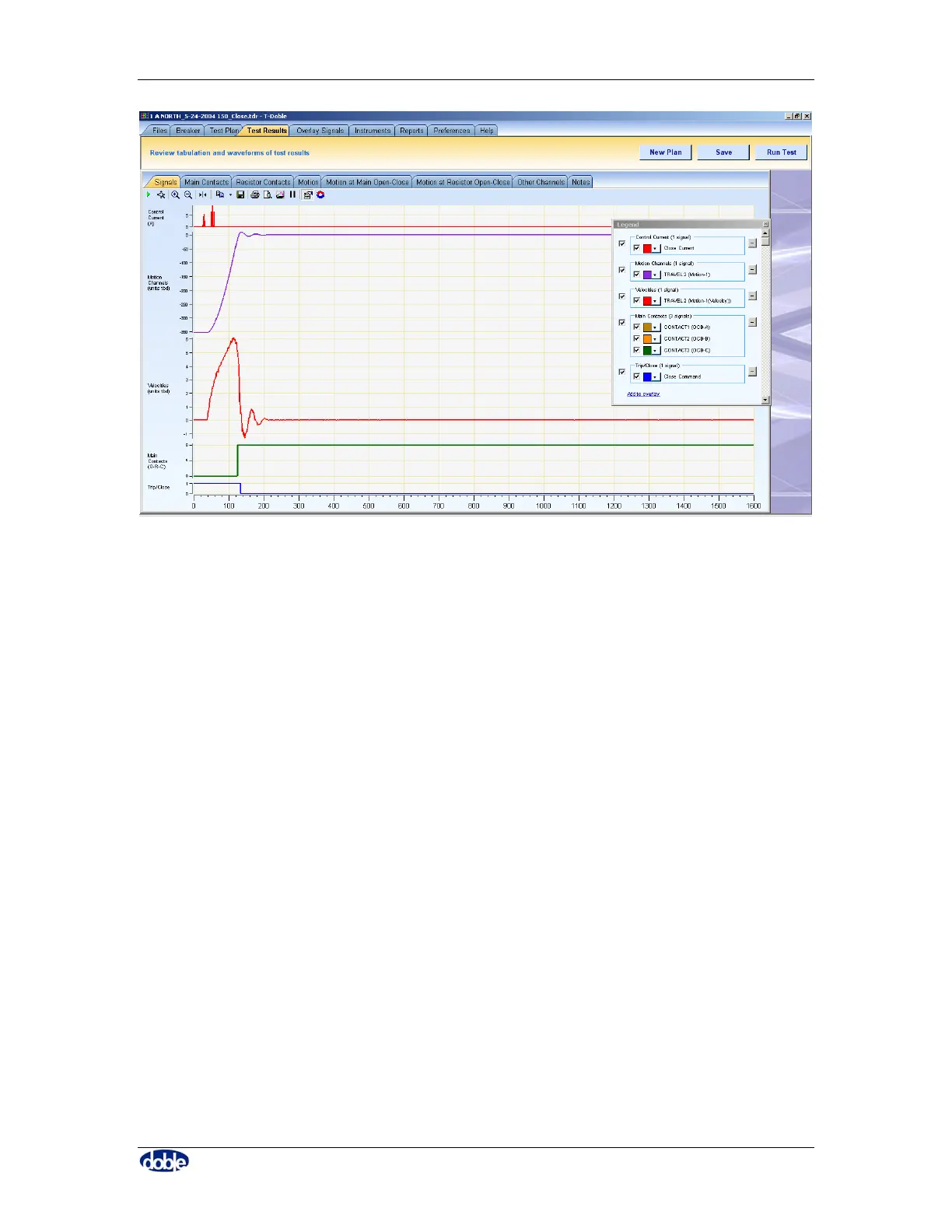Image resolution: width=952 pixels, height=1232 pixels.
Task: Click the New Plan button
Action: pos(665,152)
